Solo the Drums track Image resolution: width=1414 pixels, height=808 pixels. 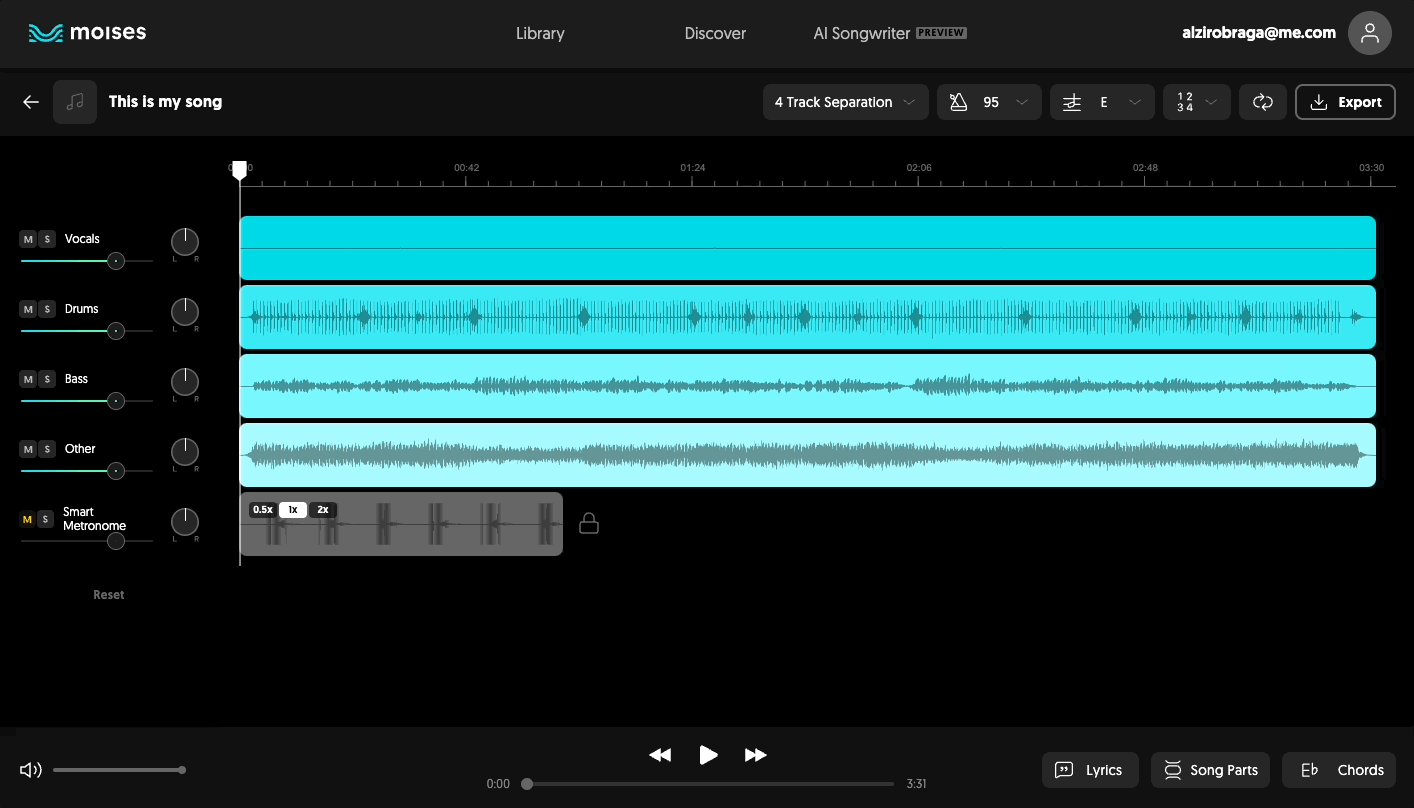pos(47,309)
